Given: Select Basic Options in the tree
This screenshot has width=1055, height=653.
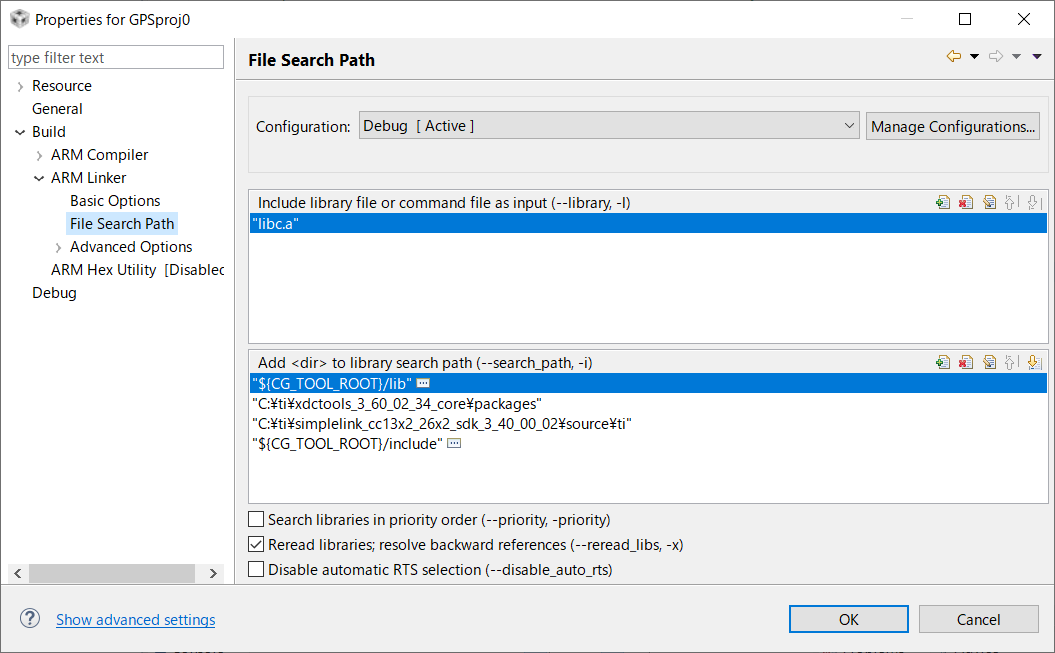Looking at the screenshot, I should [x=115, y=201].
